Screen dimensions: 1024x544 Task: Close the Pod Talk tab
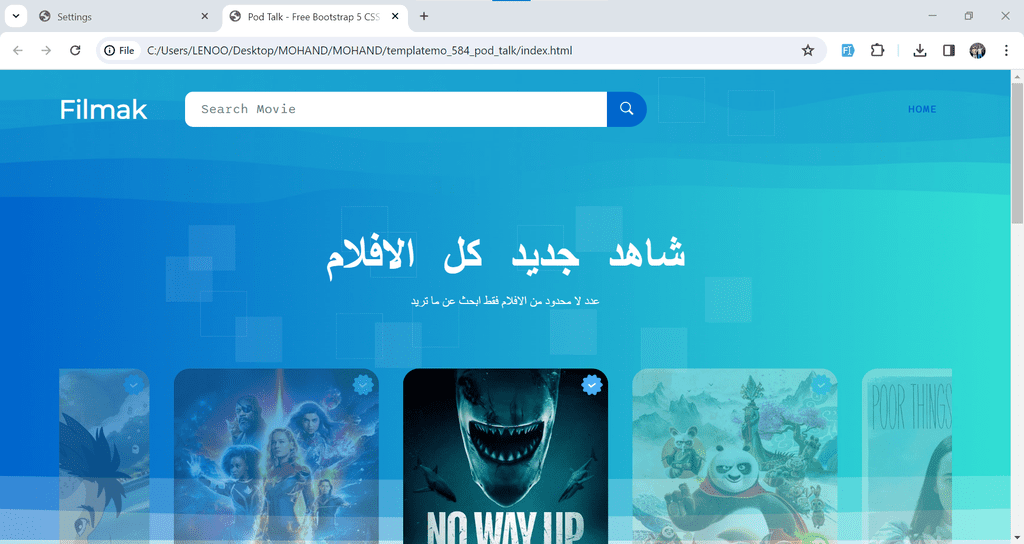[x=395, y=16]
